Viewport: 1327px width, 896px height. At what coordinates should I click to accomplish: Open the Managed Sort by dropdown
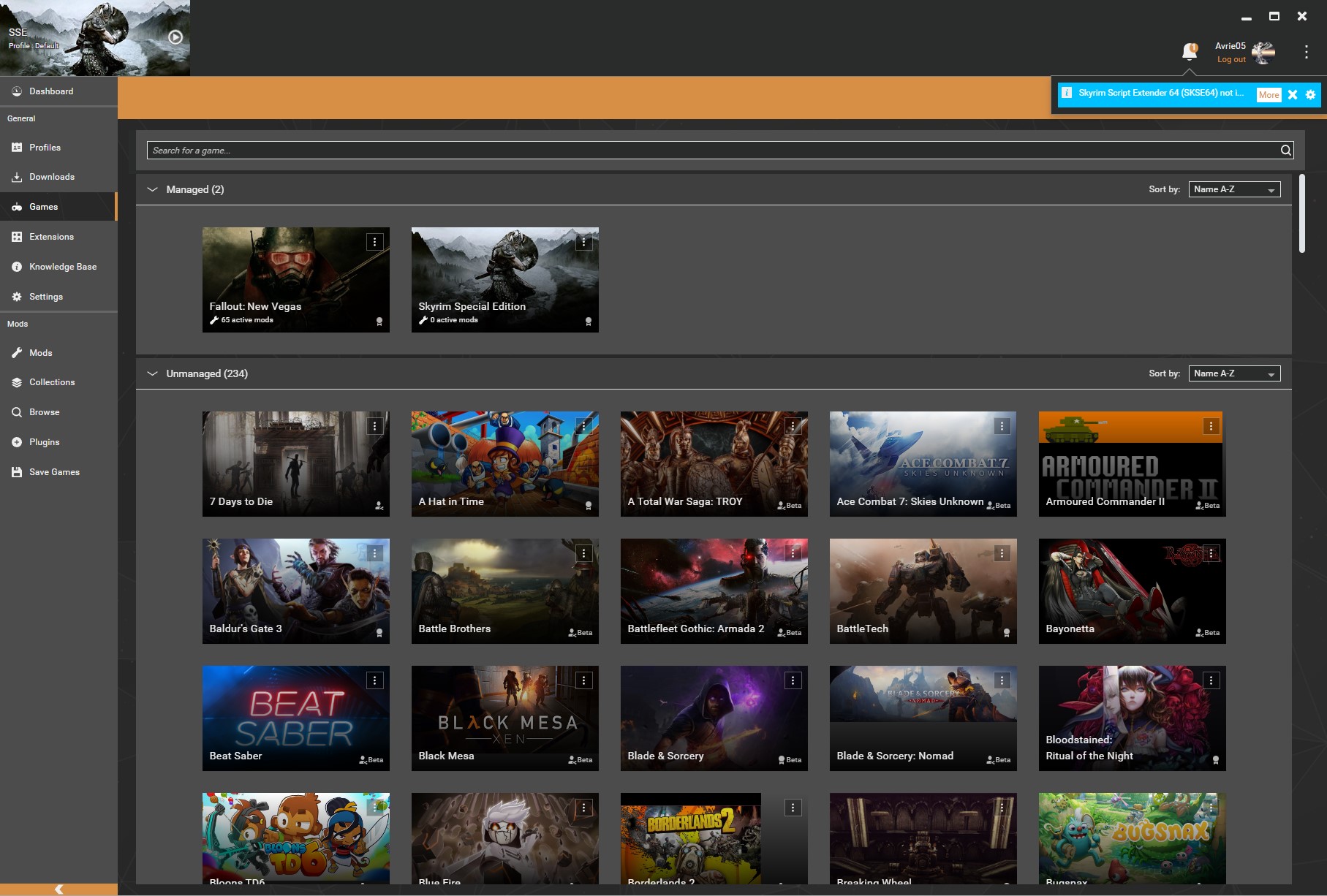pyautogui.click(x=1235, y=189)
